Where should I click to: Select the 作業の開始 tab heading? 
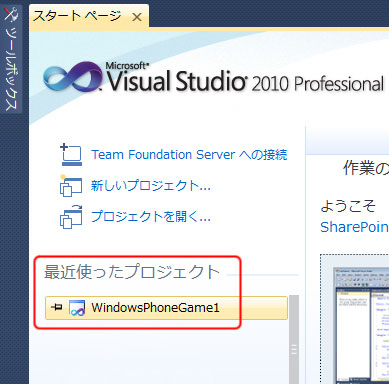[x=366, y=168]
